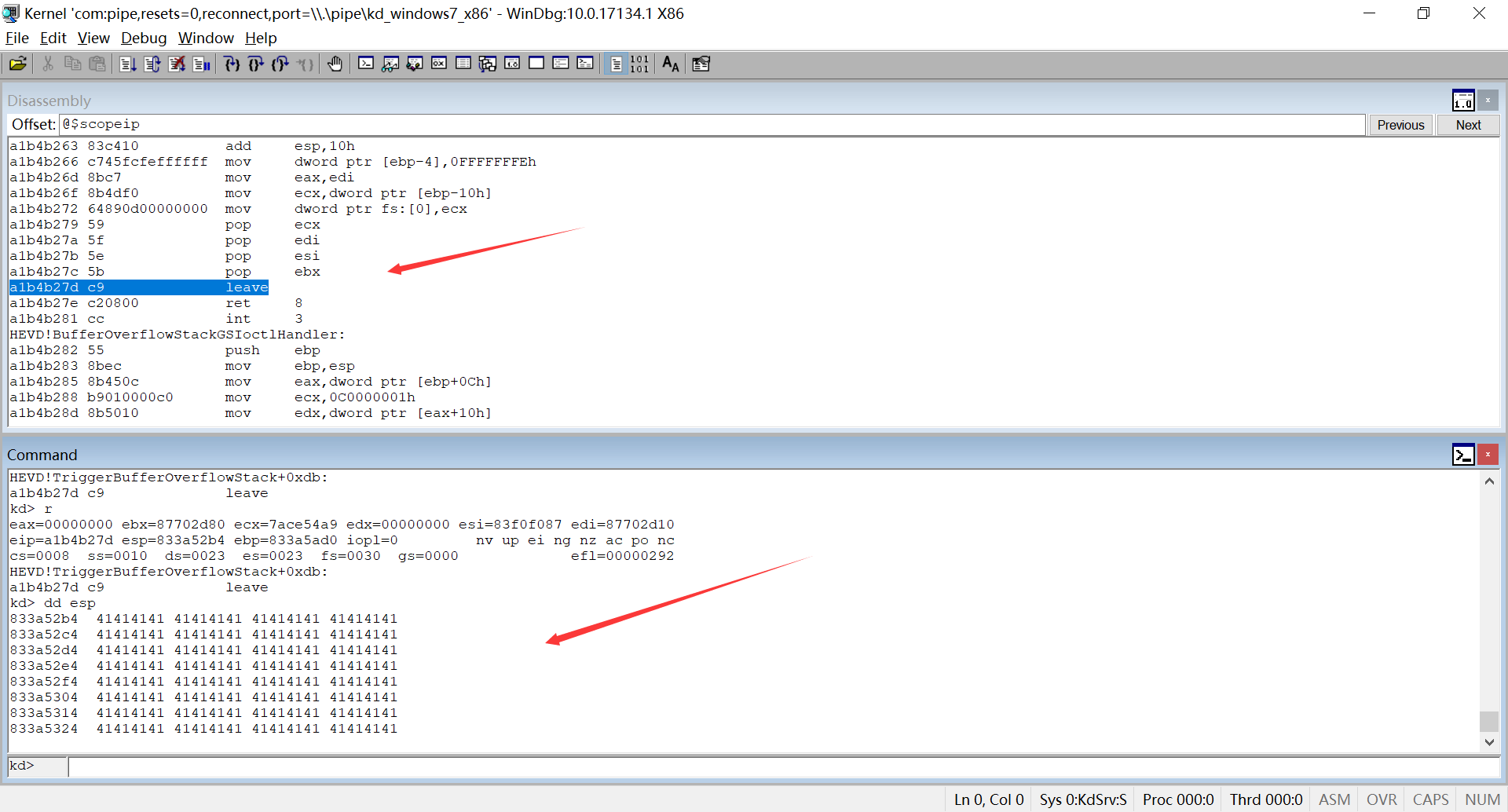Click the 833a5324 memory dump row

click(x=203, y=729)
